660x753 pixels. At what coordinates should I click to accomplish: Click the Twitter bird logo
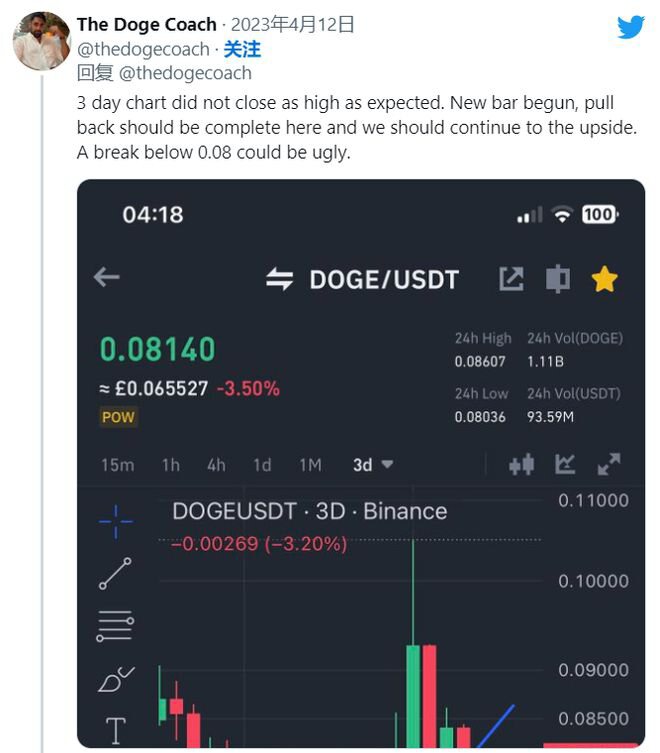[630, 27]
